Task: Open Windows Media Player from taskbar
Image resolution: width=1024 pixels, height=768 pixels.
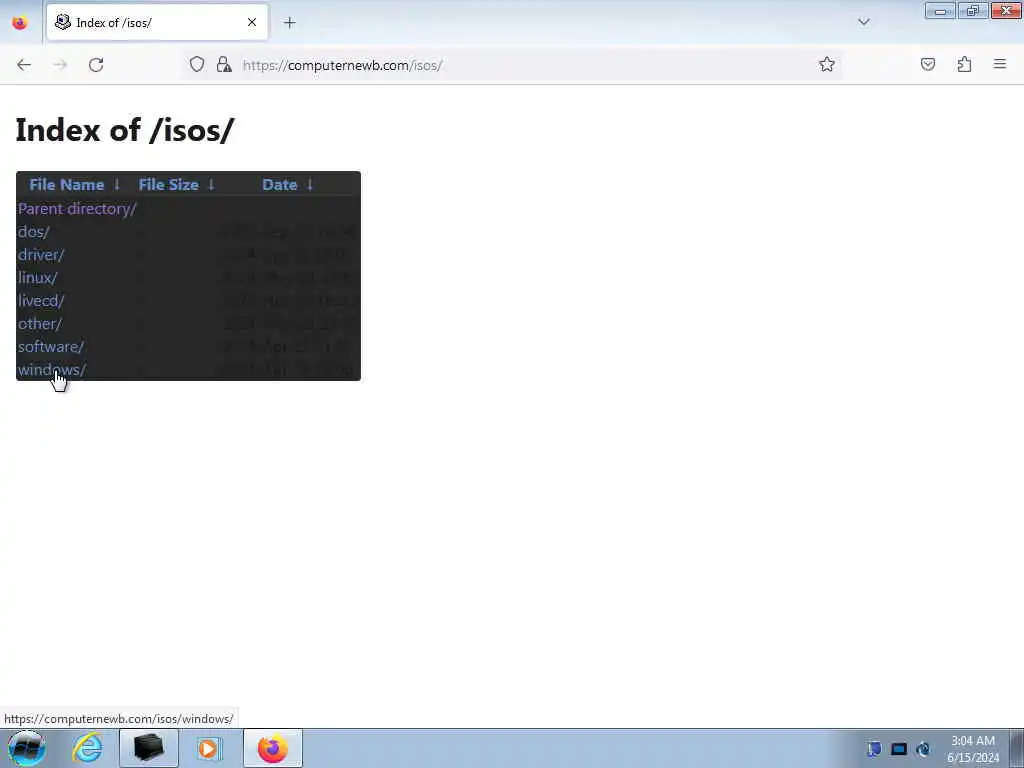Action: pos(209,748)
